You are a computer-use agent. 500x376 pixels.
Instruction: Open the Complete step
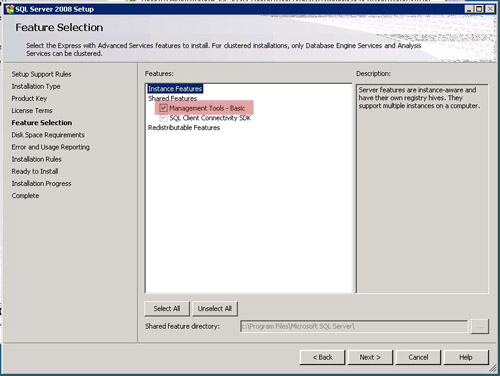click(x=25, y=196)
